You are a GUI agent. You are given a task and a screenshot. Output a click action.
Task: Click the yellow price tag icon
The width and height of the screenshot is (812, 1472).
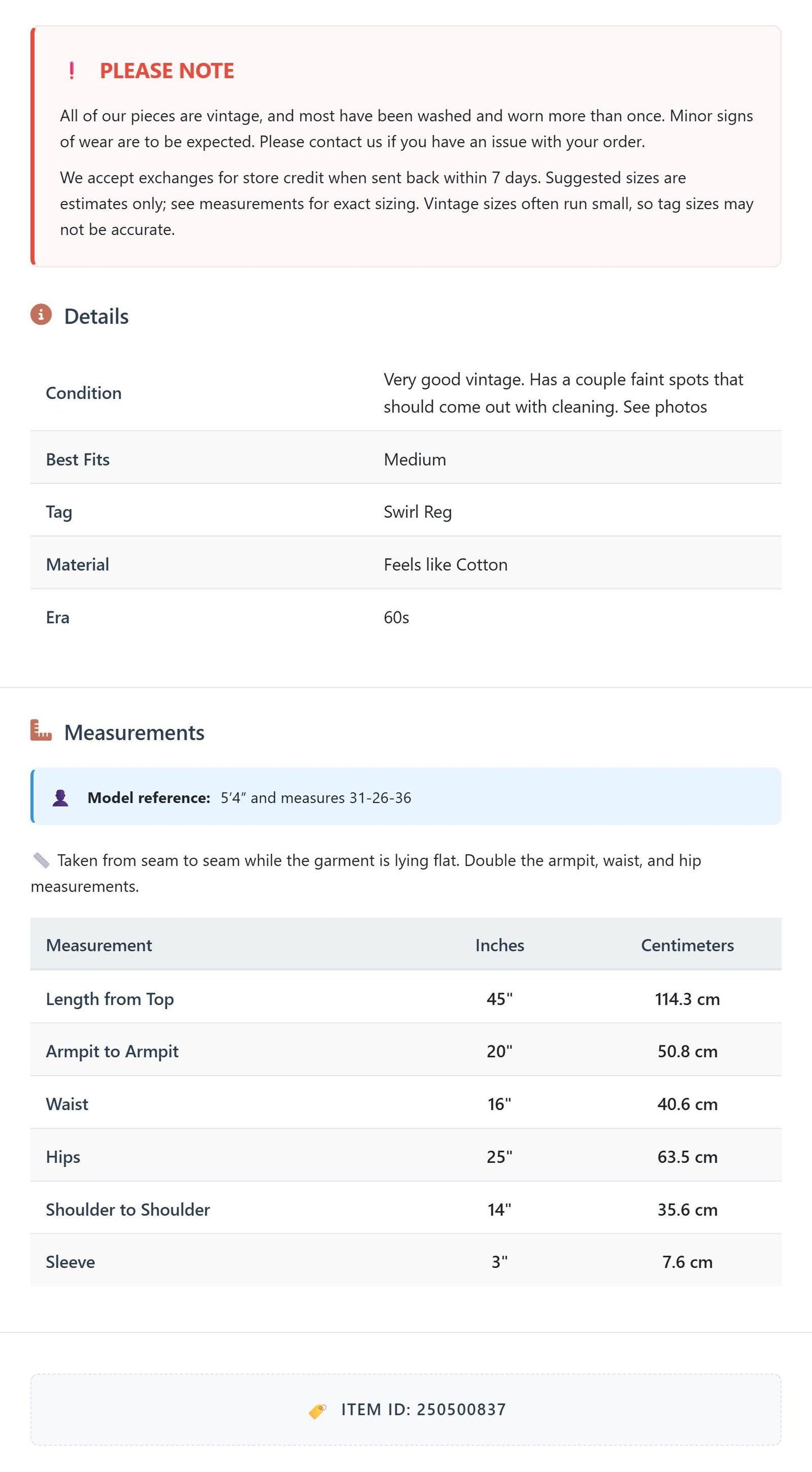coord(317,1410)
